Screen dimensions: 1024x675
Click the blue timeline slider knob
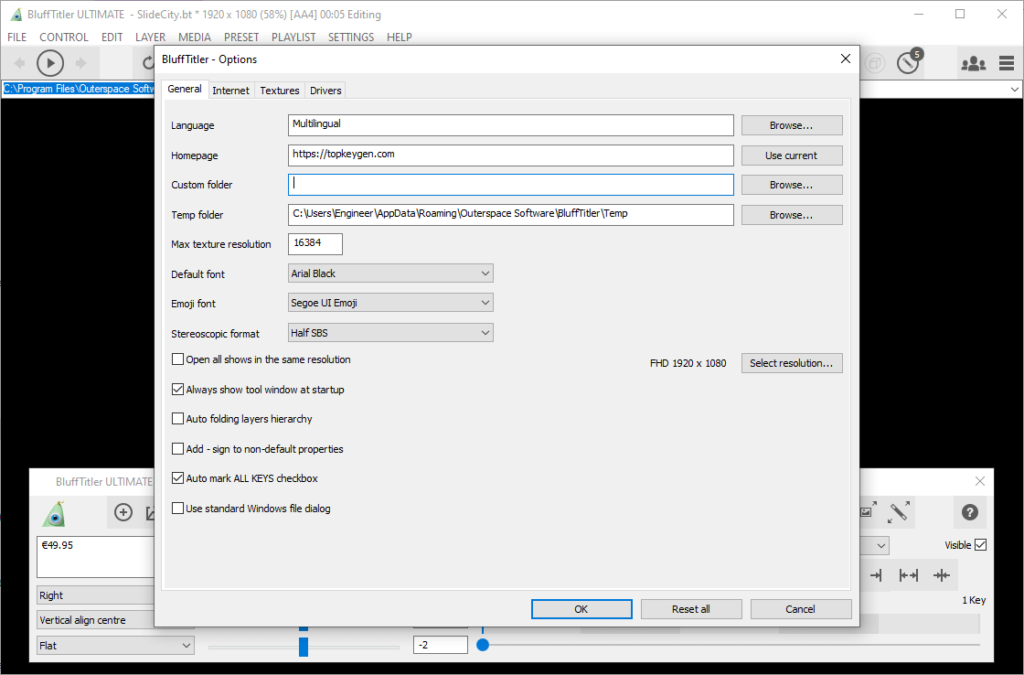483,645
